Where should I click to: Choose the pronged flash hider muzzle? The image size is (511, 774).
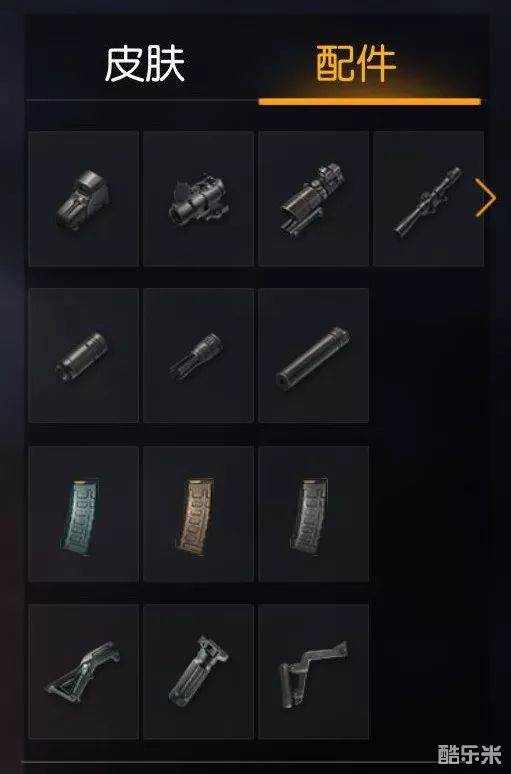tap(198, 355)
